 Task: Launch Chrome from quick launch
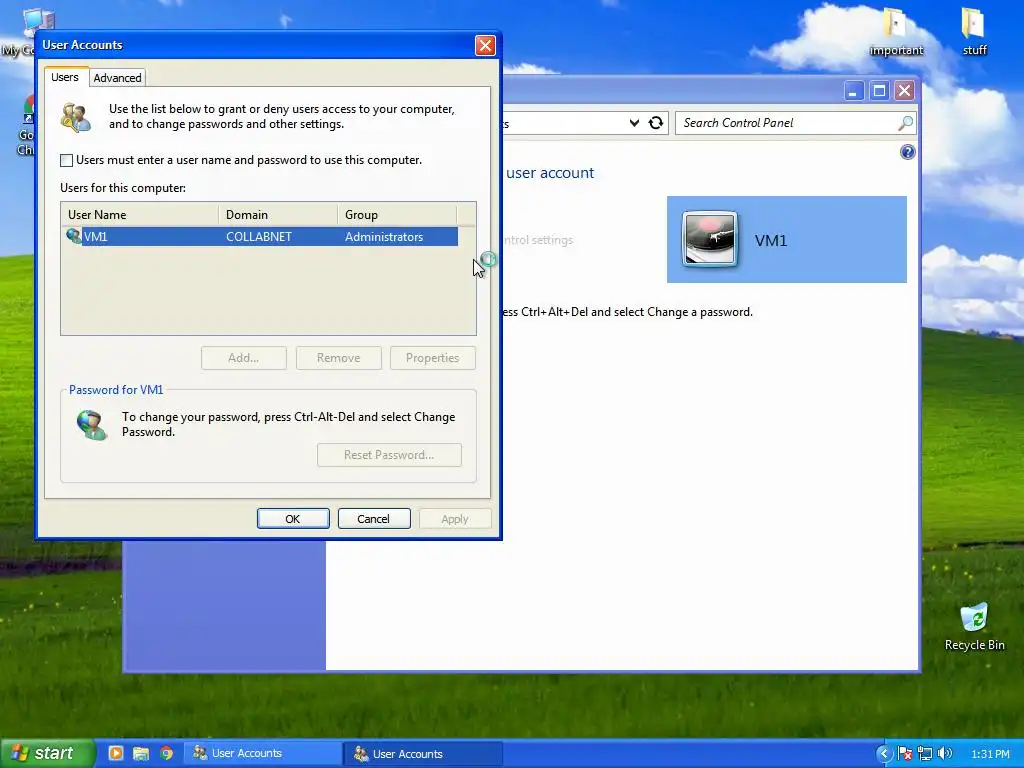(x=166, y=753)
